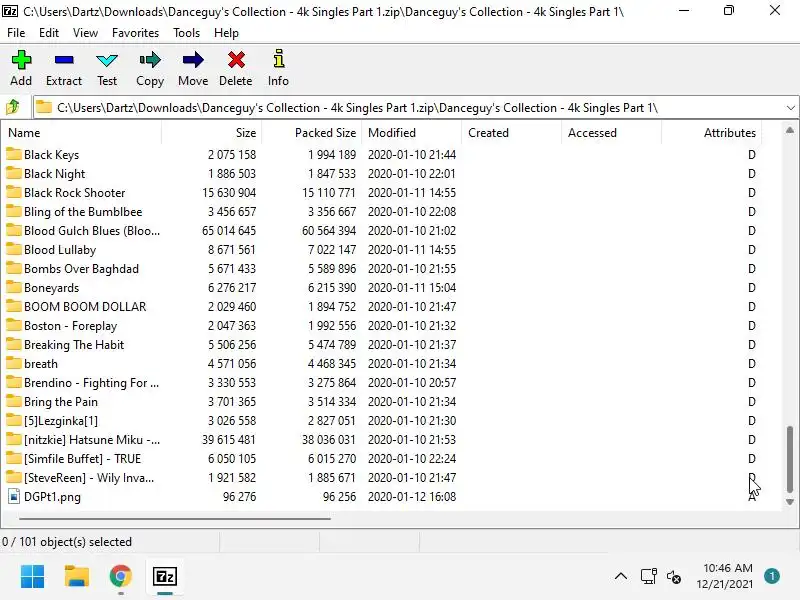Select [5]Lezginka[1] folder name
The image size is (800, 600).
click(x=61, y=420)
